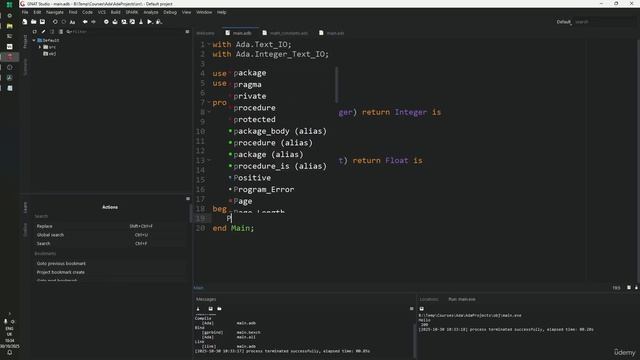
Task: Open File Explorer from the taskbar
Action: coord(9,26)
